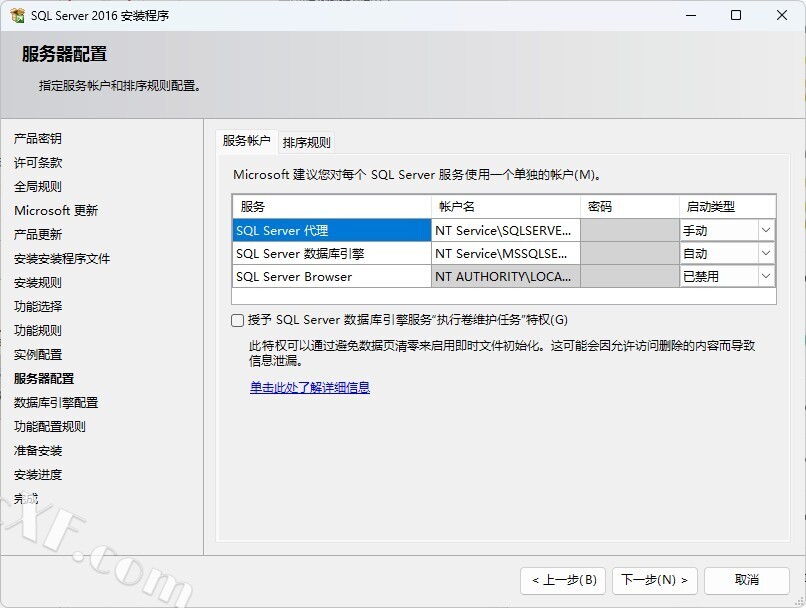The height and width of the screenshot is (608, 806).
Task: Select 产品密钥 step in the sidebar
Action: [x=38, y=138]
